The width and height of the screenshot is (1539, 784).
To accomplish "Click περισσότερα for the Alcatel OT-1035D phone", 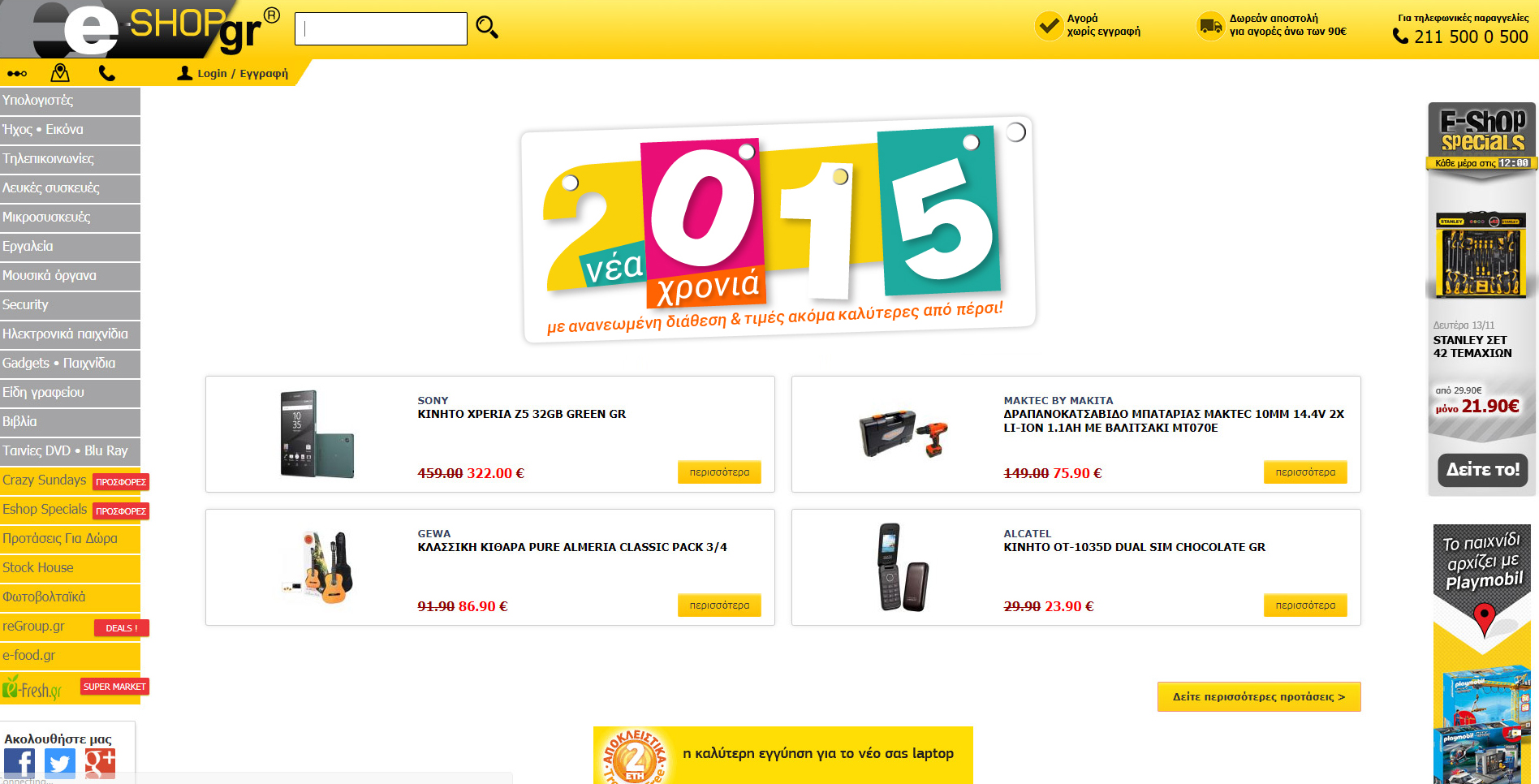I will [1305, 605].
